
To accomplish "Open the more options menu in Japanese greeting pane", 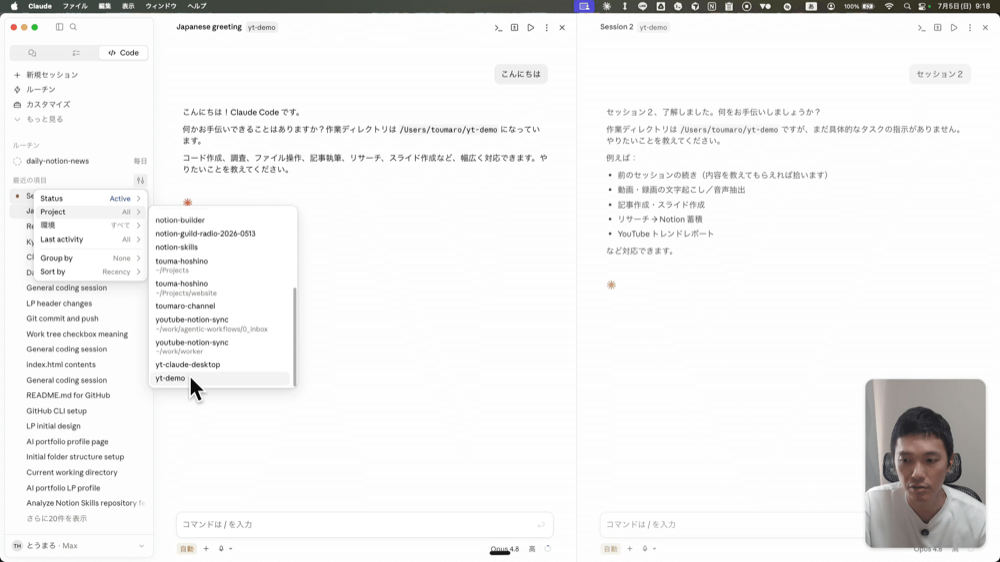I will click(547, 27).
